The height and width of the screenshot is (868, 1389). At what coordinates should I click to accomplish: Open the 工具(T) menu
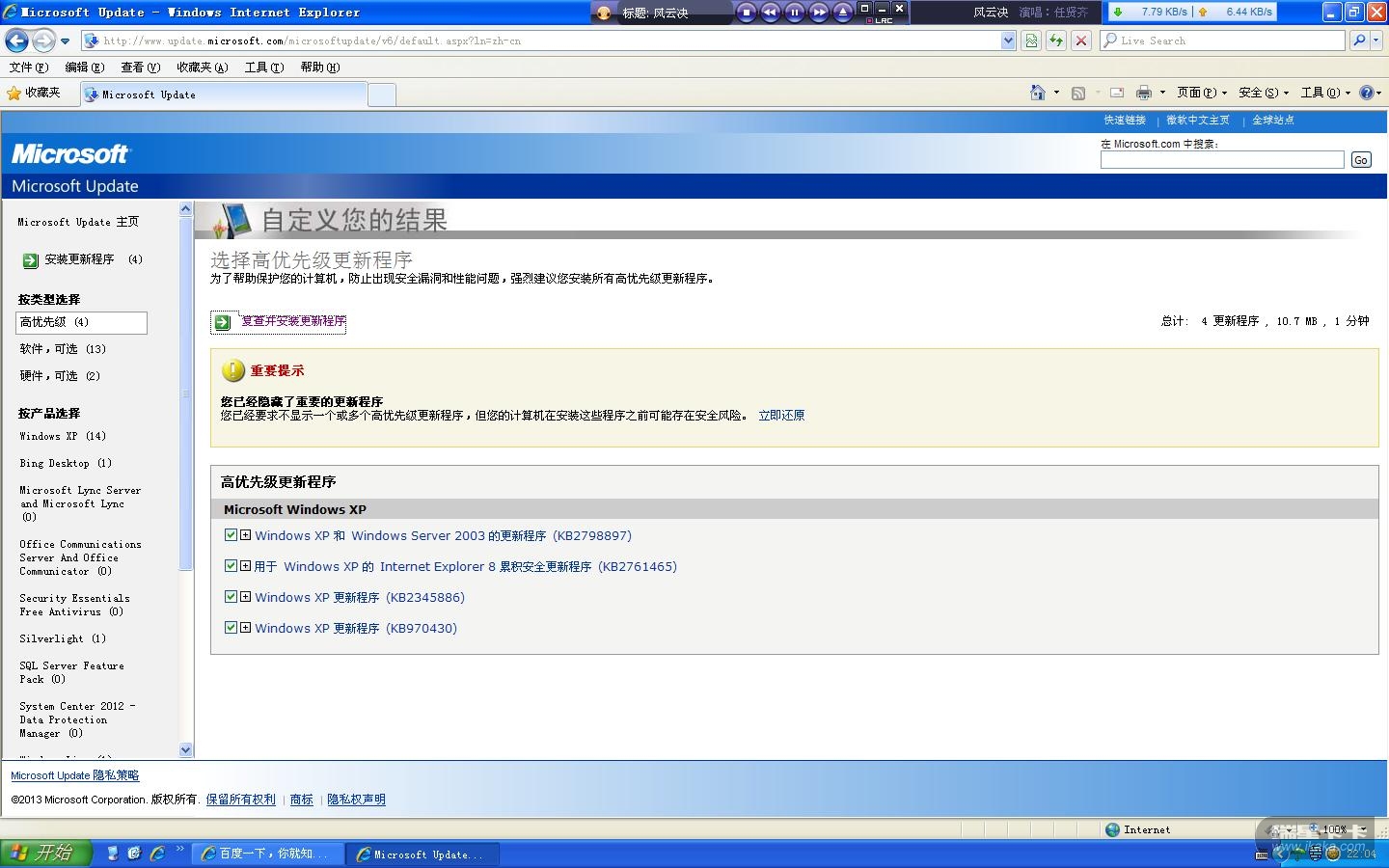coord(263,68)
